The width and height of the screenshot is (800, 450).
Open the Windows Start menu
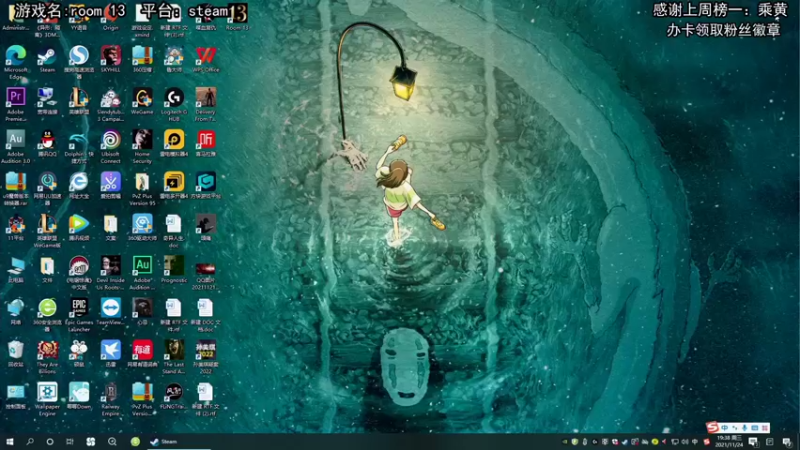[x=9, y=442]
